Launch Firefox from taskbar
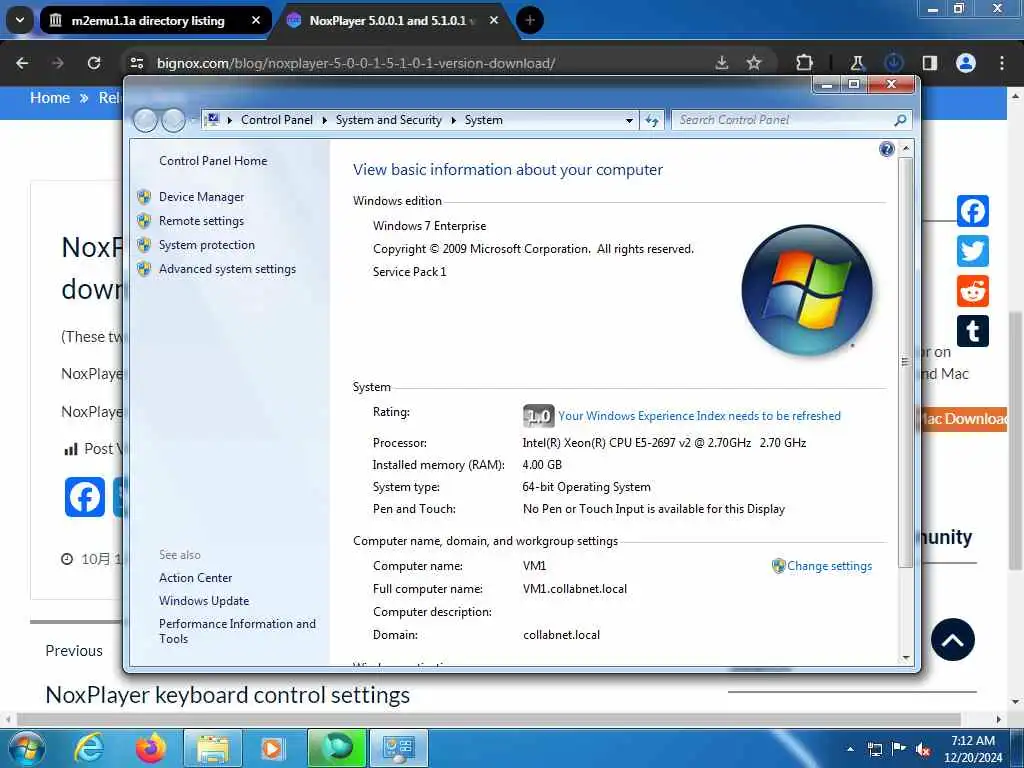Viewport: 1024px width, 768px height. (x=151, y=748)
